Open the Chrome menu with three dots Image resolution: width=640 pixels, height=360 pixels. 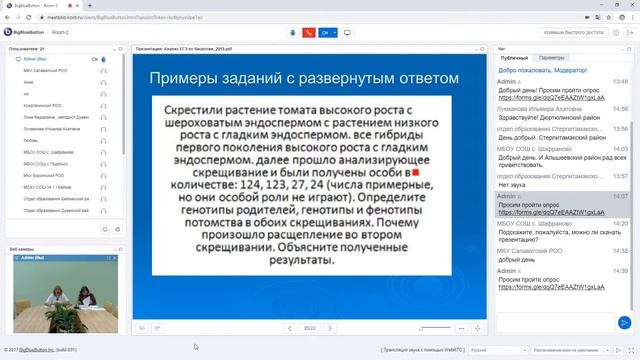pos(633,18)
